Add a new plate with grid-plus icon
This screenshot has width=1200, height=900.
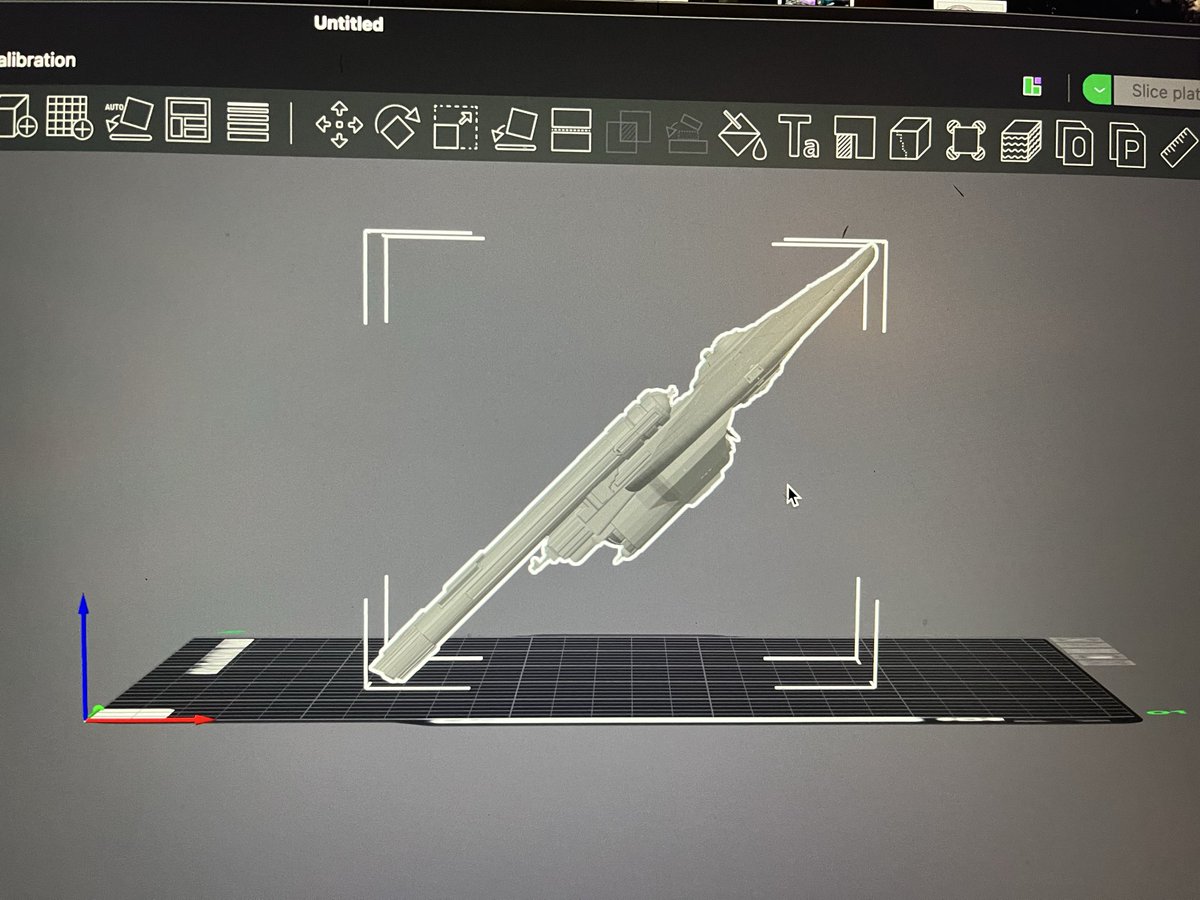[70, 118]
